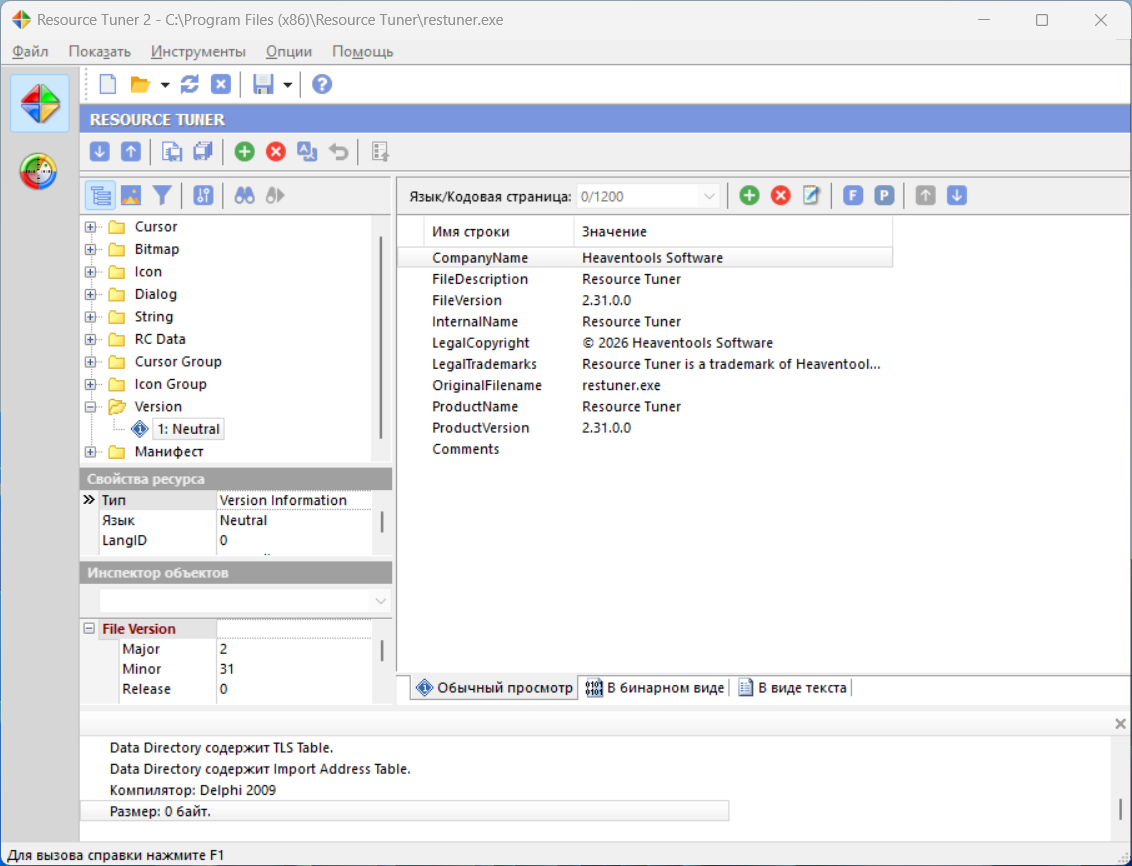Click the Значение column header
1132x866 pixels.
tap(733, 232)
